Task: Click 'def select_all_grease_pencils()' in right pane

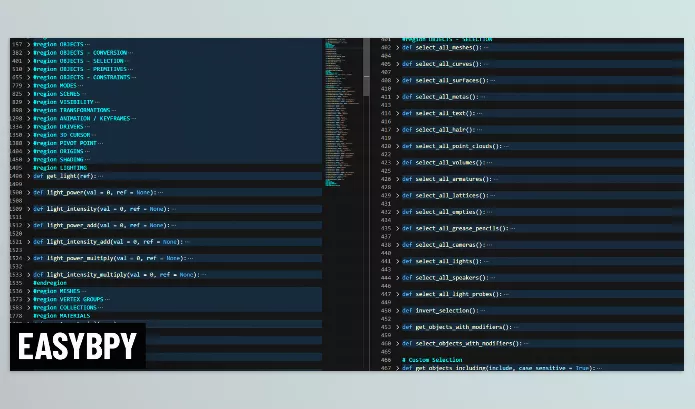Action: (x=455, y=228)
